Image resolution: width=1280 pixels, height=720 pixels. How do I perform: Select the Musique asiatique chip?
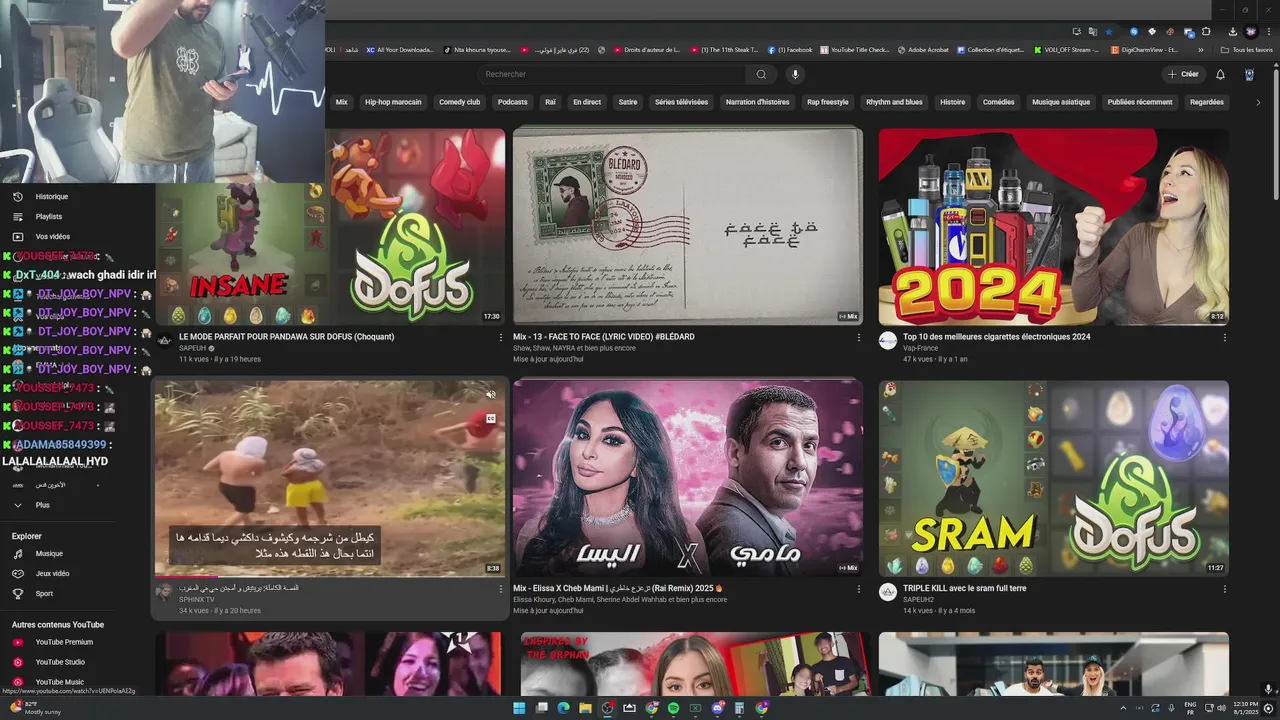click(x=1061, y=102)
